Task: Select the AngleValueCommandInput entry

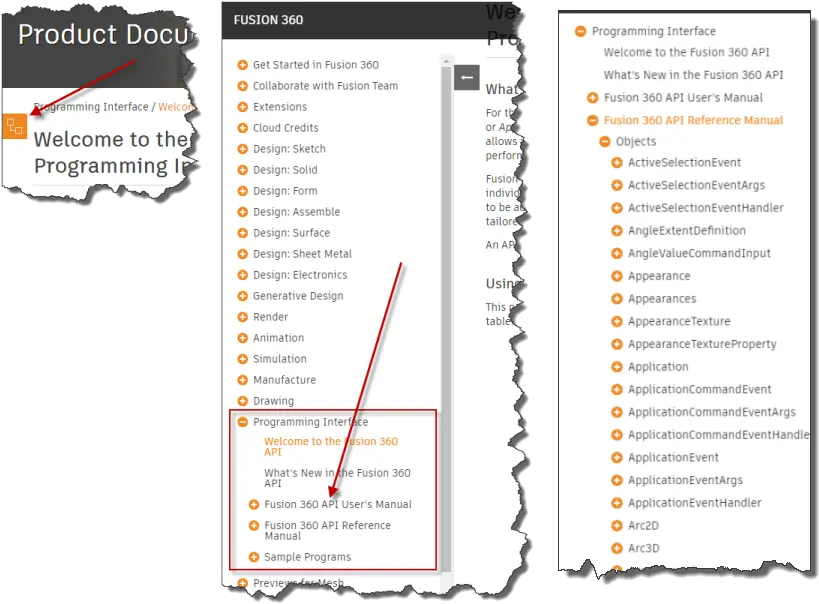Action: click(x=699, y=253)
